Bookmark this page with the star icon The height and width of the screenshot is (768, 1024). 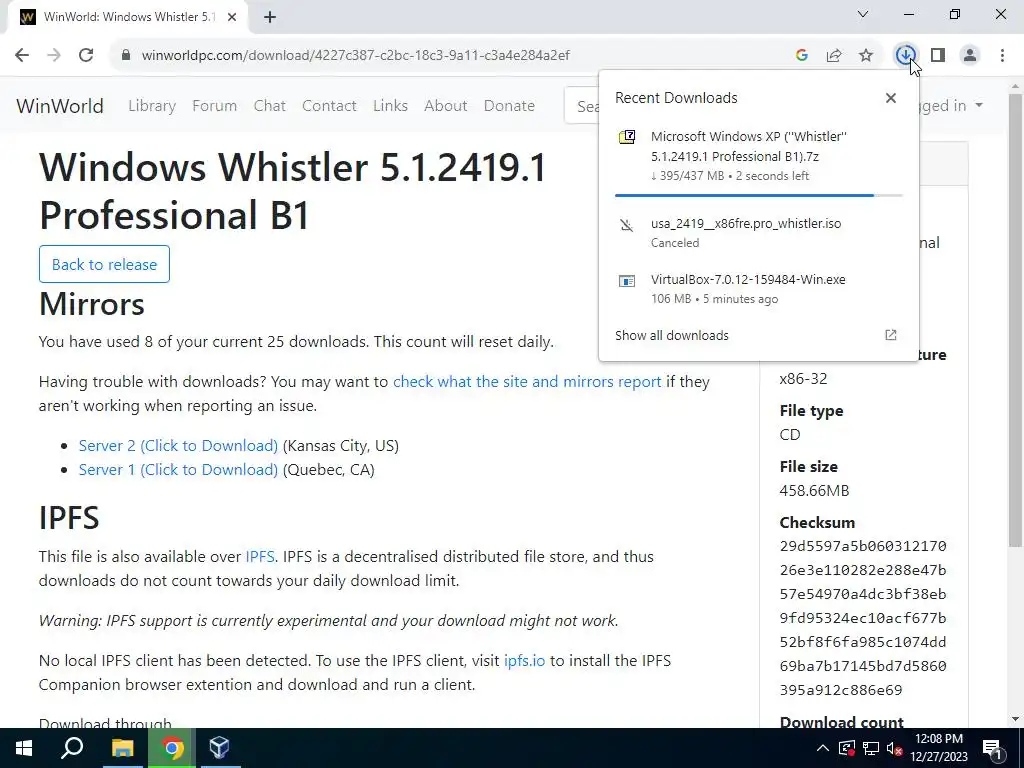pyautogui.click(x=866, y=55)
